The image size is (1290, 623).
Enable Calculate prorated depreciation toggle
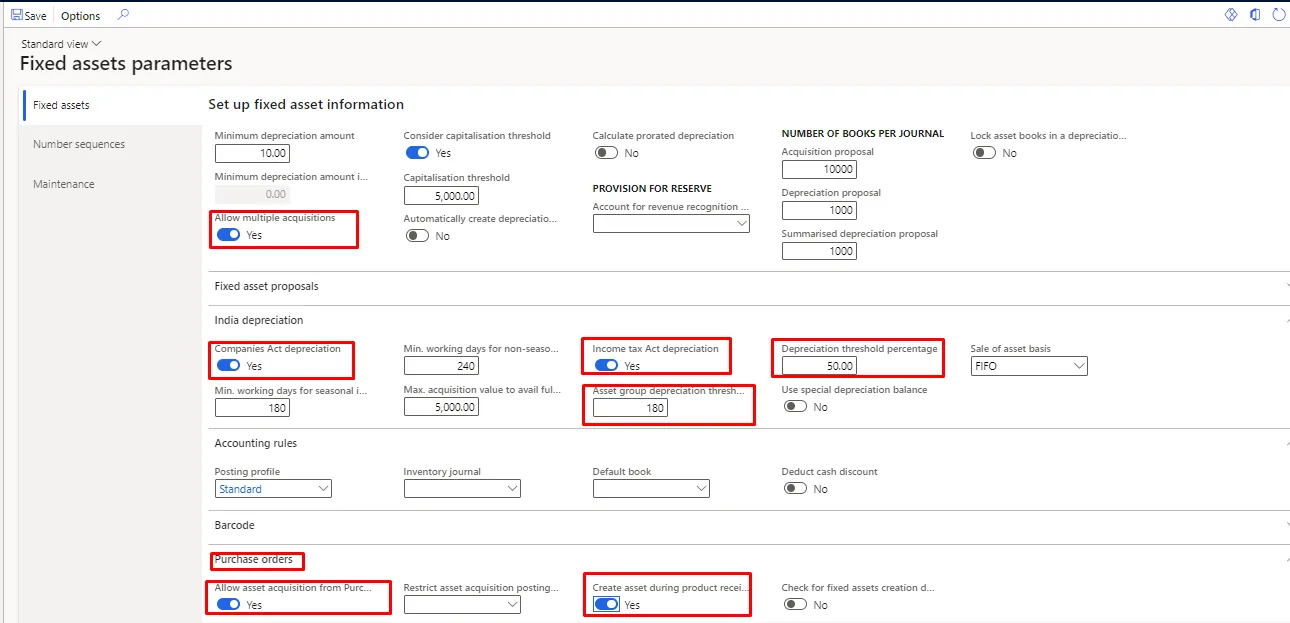pyautogui.click(x=606, y=153)
